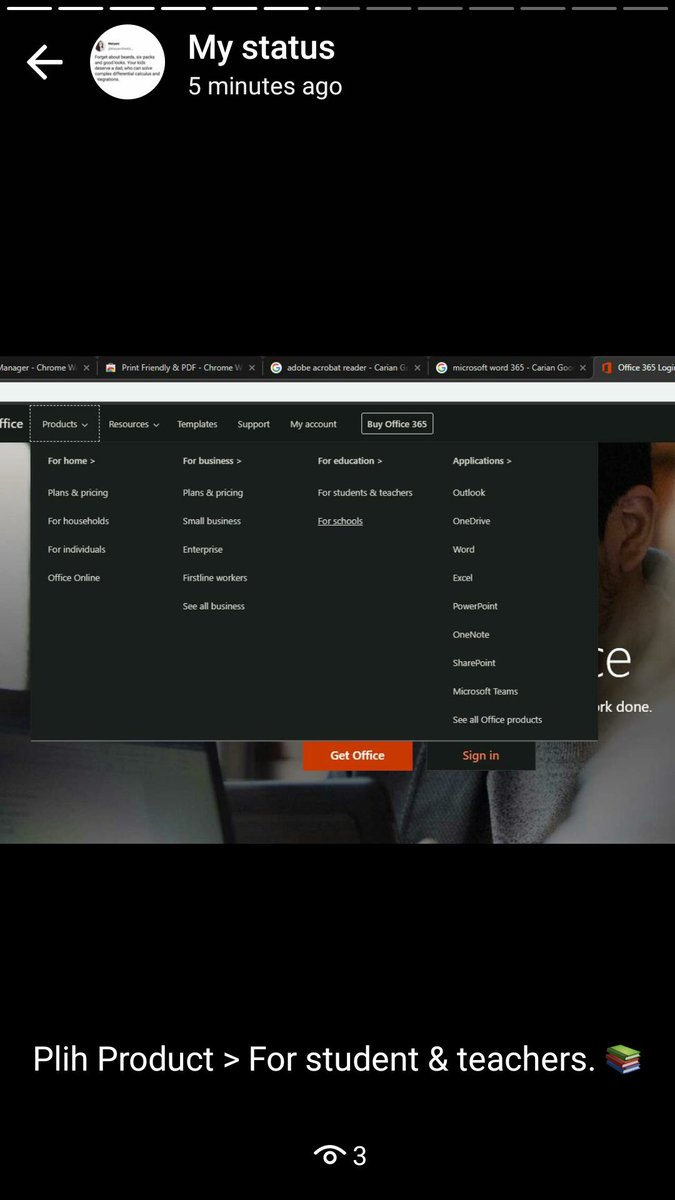Screen dimensions: 675x1200
Task: Tap the eye icon showing 3 views
Action: click(329, 1156)
